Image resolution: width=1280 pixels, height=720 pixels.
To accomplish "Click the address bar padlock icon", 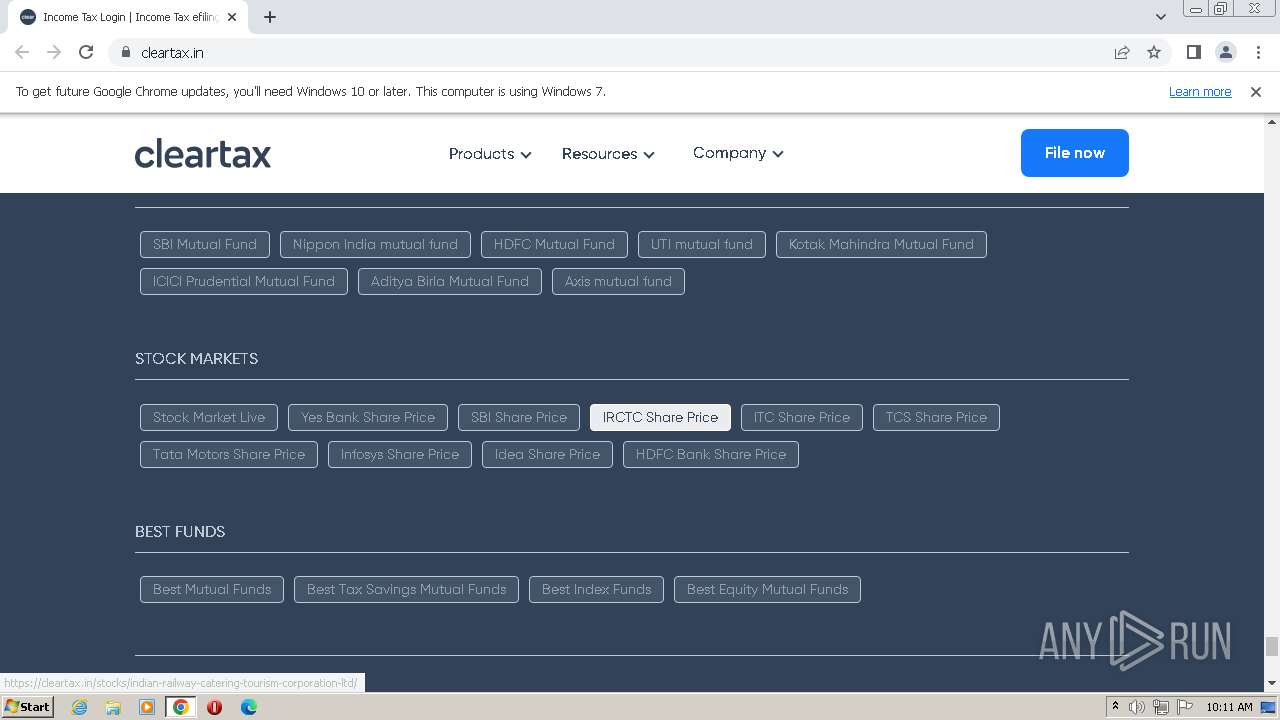I will 125,52.
